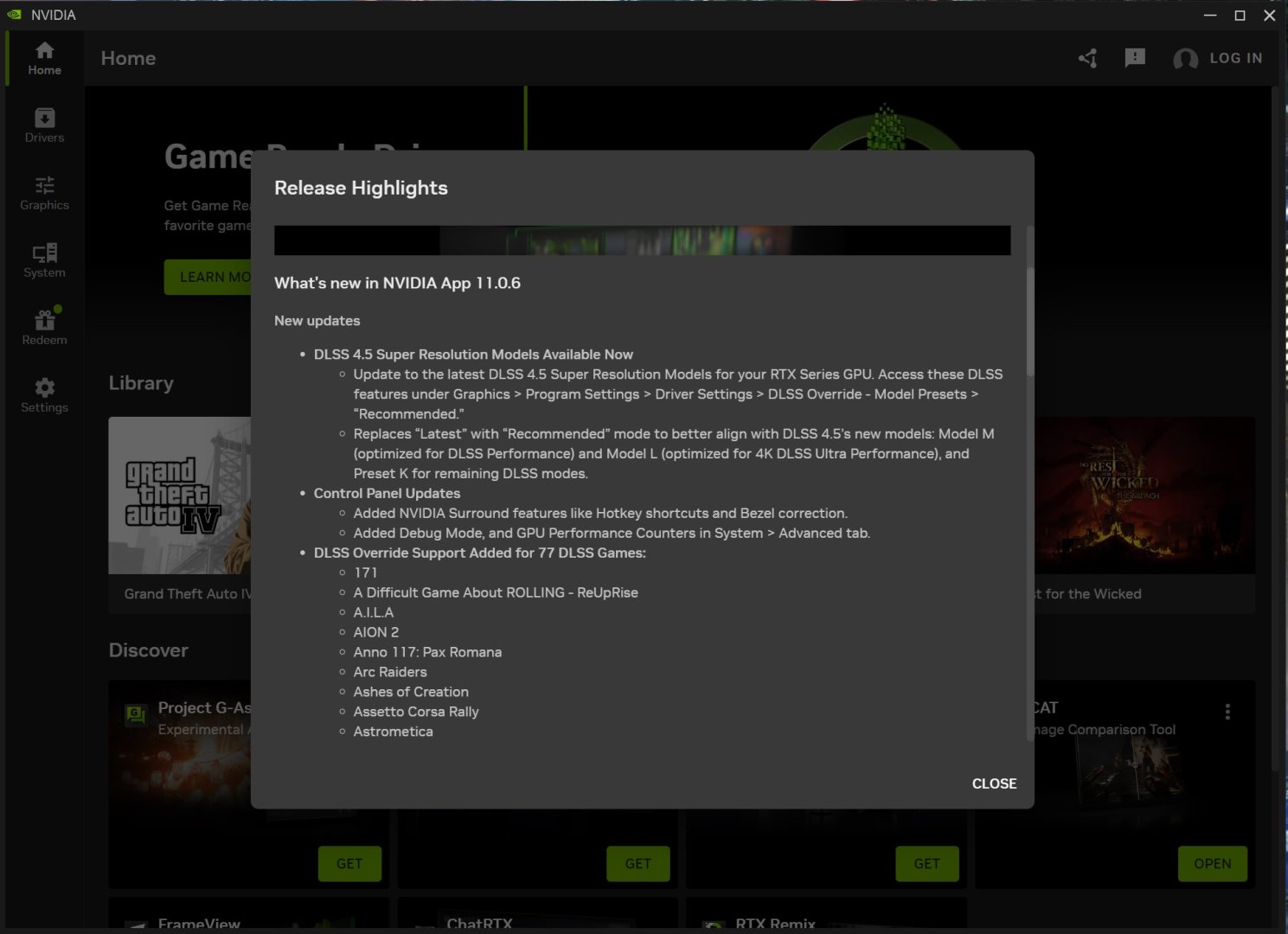Viewport: 1288px width, 934px height.
Task: Expand the Library section
Action: click(x=141, y=382)
